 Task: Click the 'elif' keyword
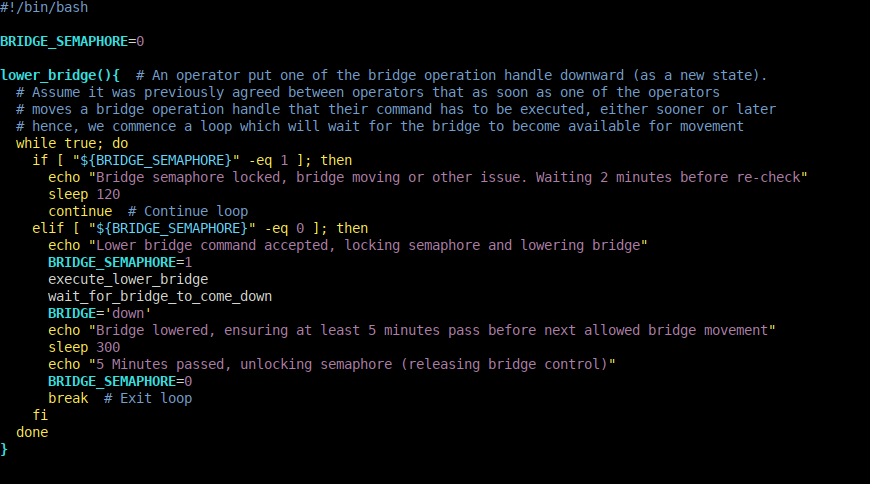point(48,228)
